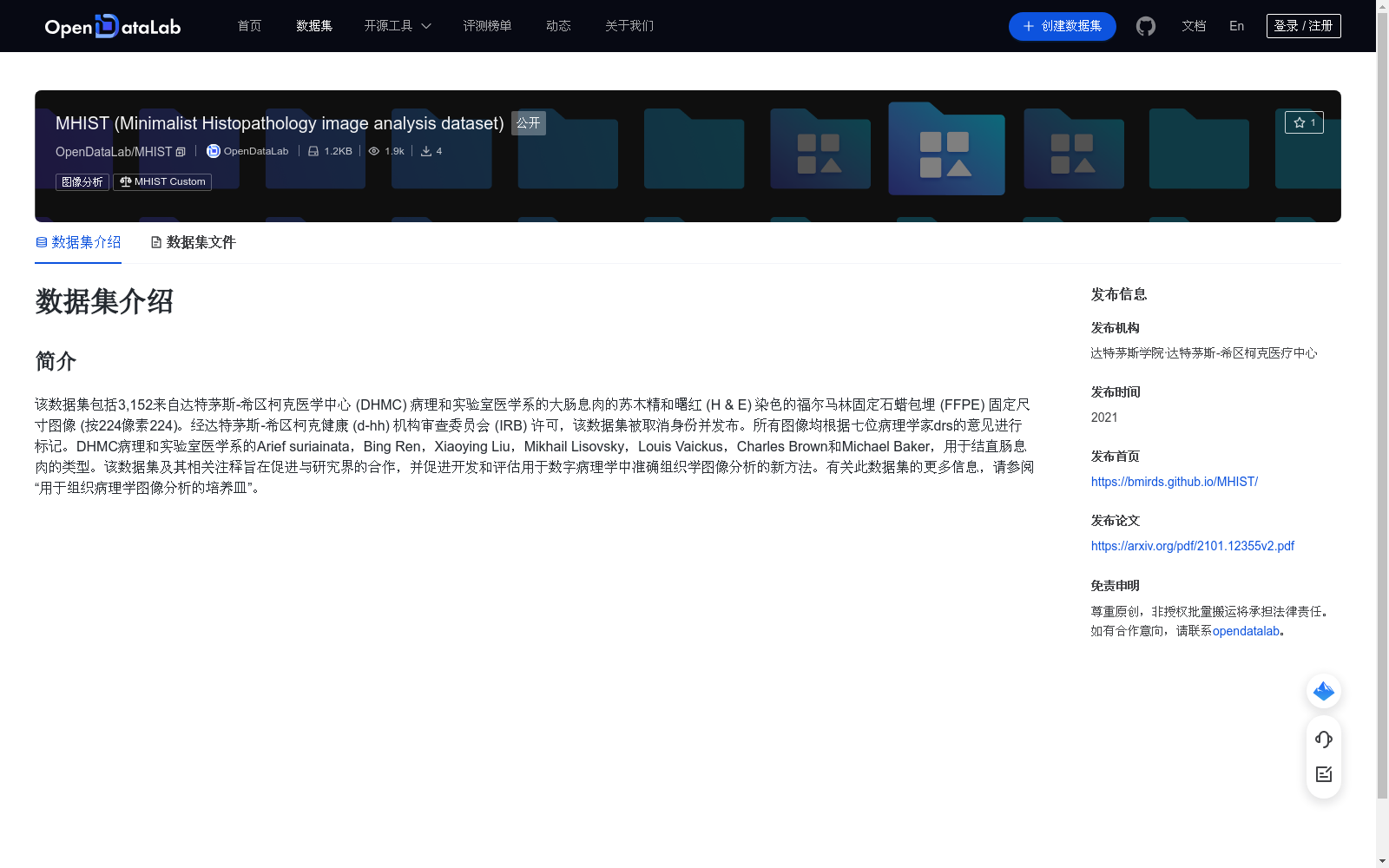The image size is (1389, 868).
Task: Open 动态 navigation item
Action: (x=558, y=26)
